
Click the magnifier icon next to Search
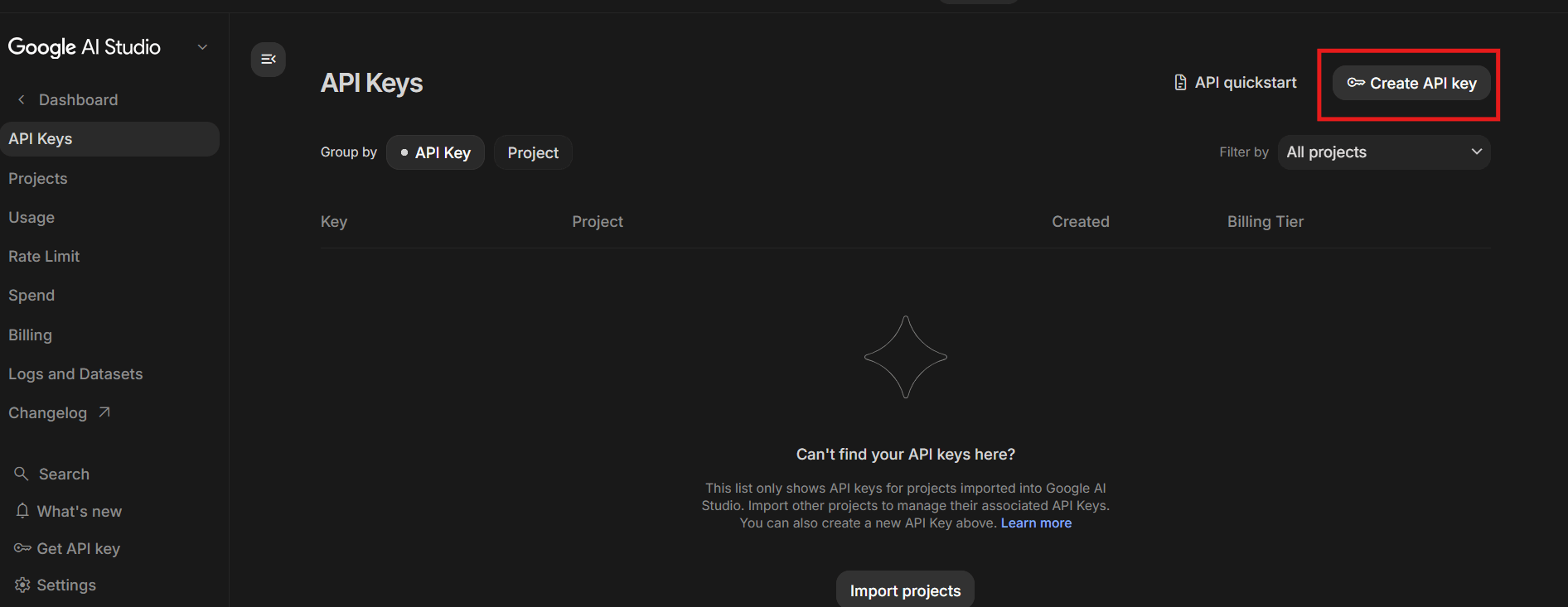coord(22,474)
